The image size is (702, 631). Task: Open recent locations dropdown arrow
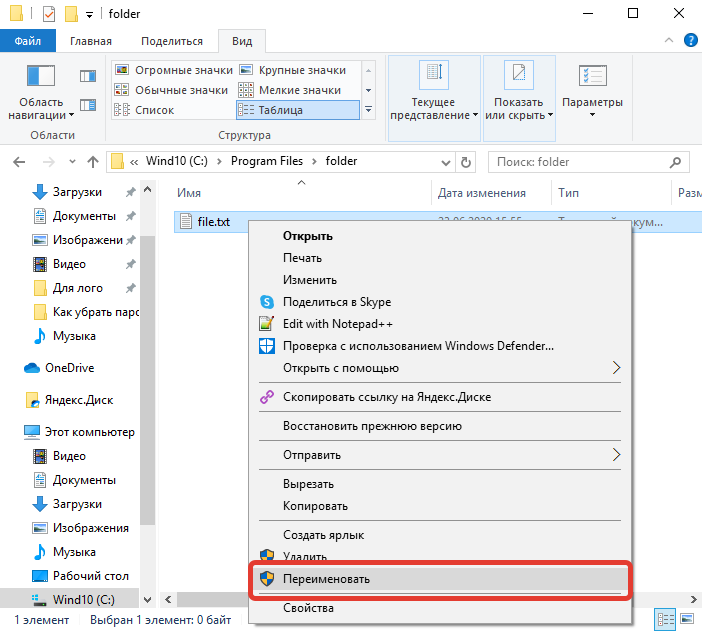72,162
